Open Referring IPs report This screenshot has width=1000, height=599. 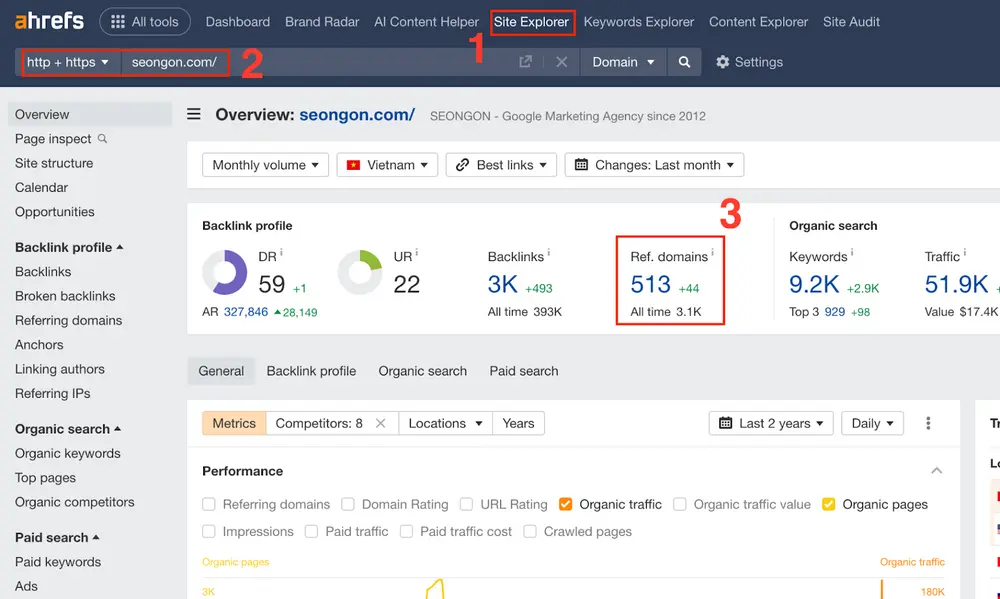tap(52, 393)
